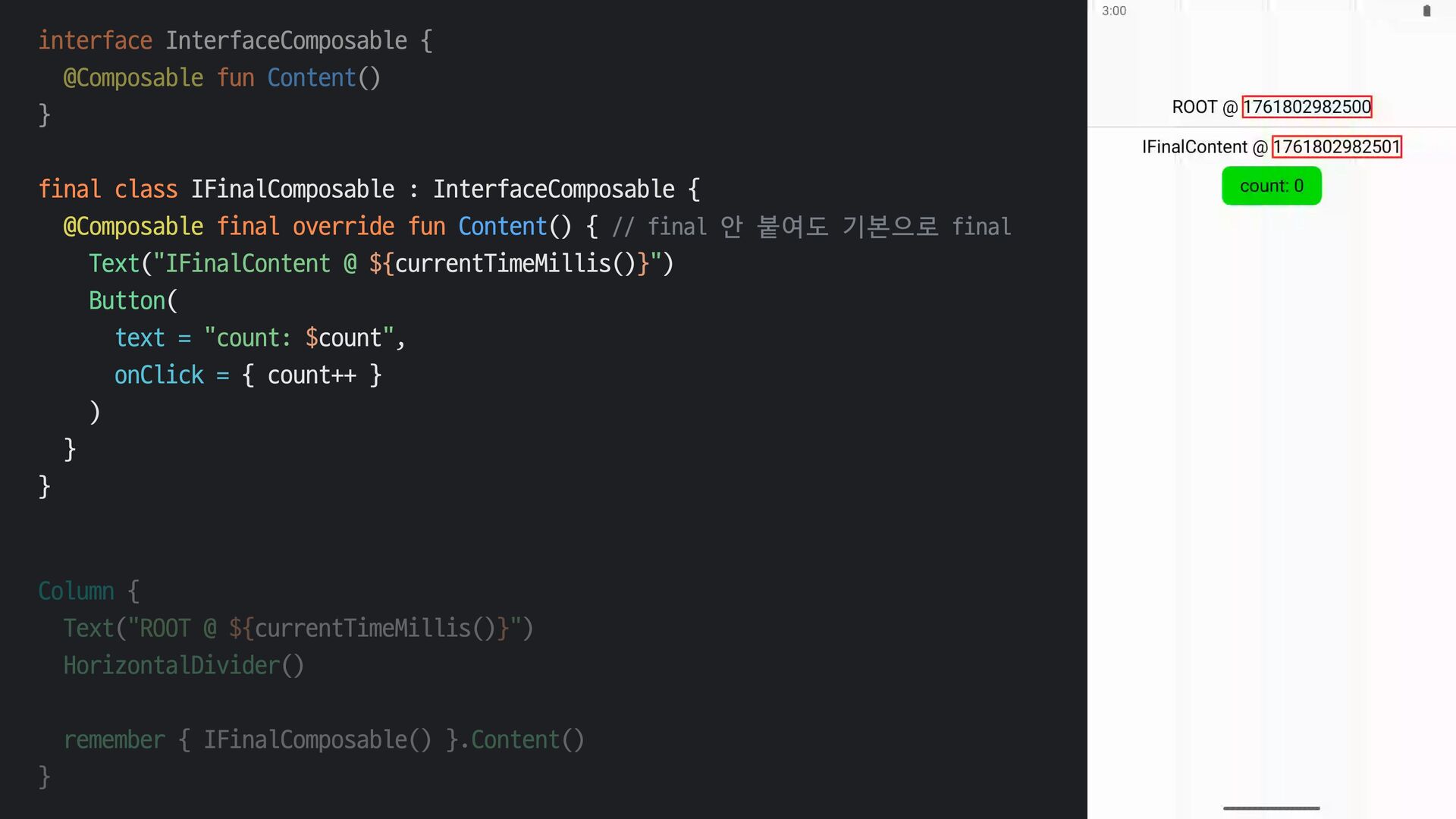Click the remember { IFinalComposable() } line
This screenshot has height=819, width=1456.
coord(324,739)
